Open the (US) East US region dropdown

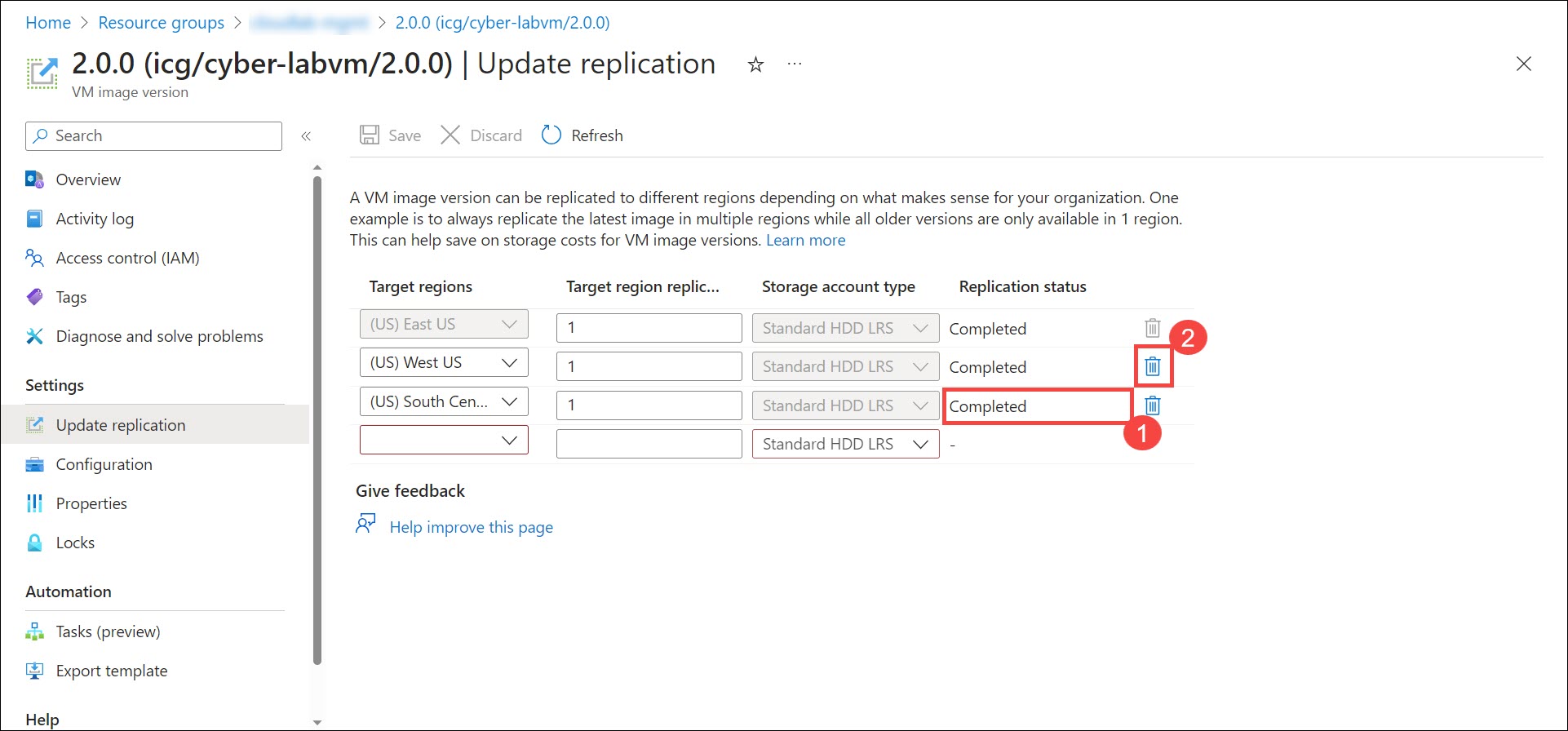point(444,324)
